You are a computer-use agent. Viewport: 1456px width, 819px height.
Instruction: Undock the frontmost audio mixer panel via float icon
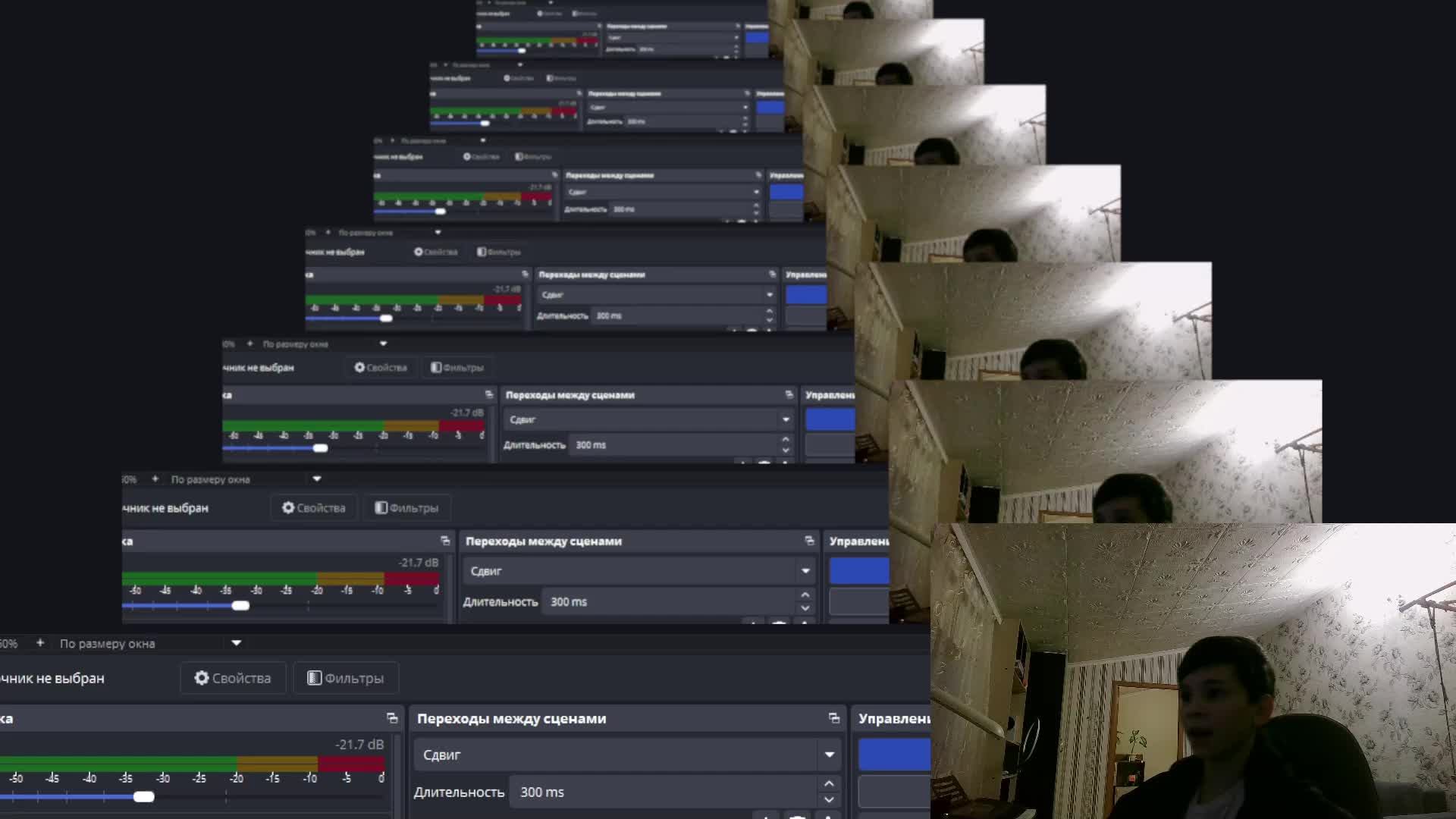[392, 718]
